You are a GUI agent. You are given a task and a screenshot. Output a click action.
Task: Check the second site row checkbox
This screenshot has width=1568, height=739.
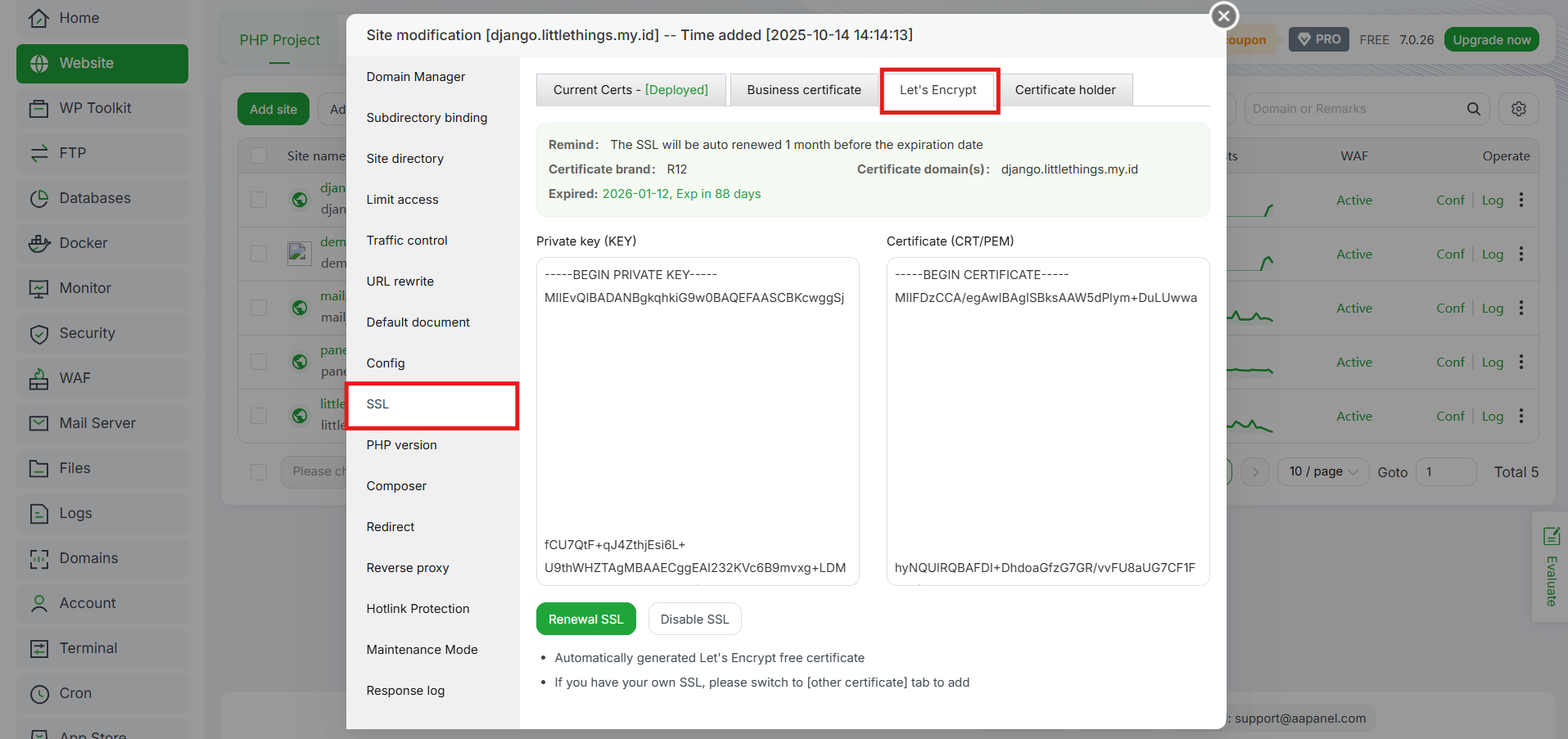click(x=259, y=254)
